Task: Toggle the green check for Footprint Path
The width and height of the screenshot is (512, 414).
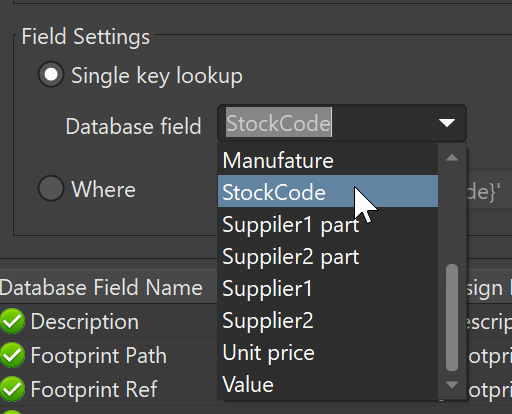Action: coord(12,355)
